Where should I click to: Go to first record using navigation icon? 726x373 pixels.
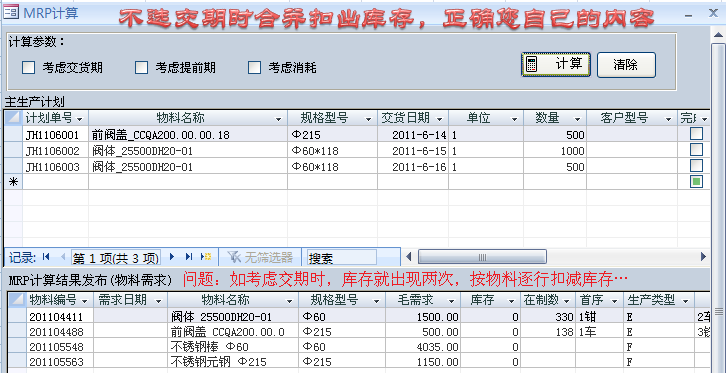point(46,257)
